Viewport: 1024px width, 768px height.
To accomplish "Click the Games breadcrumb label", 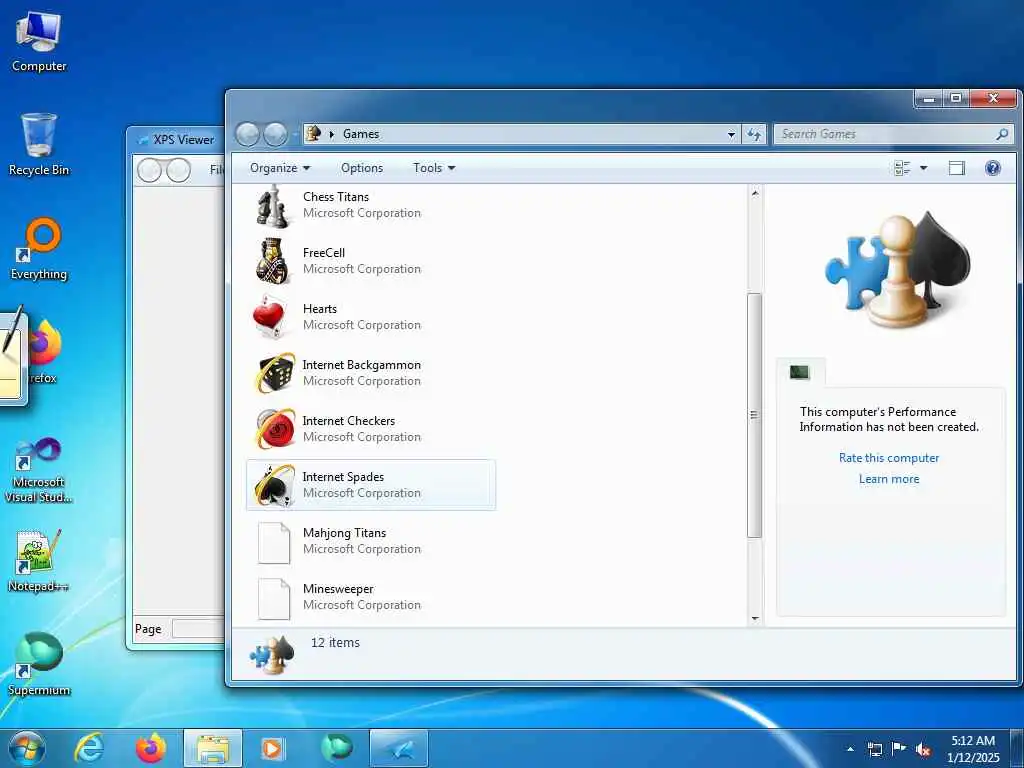I will click(x=361, y=134).
